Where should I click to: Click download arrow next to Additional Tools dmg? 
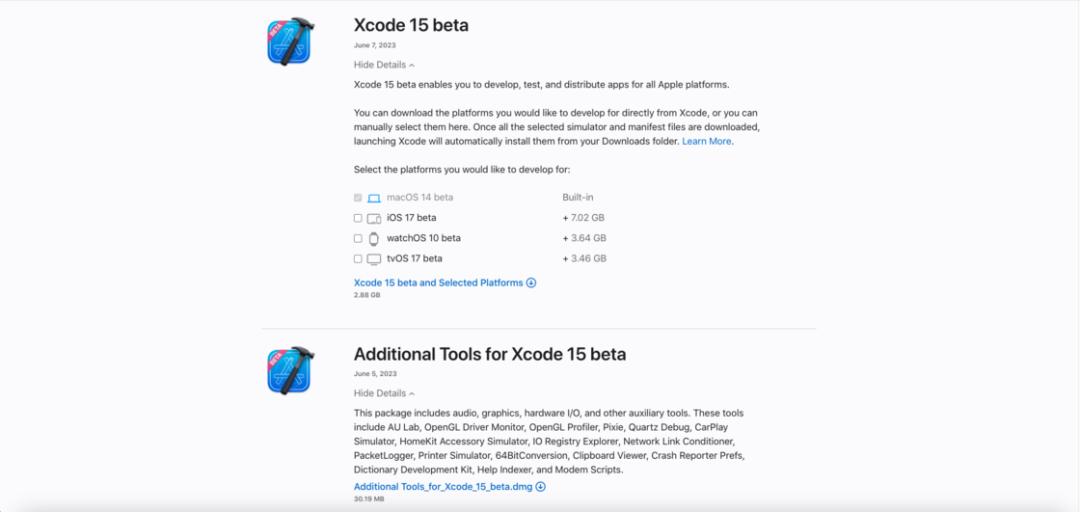click(x=541, y=487)
